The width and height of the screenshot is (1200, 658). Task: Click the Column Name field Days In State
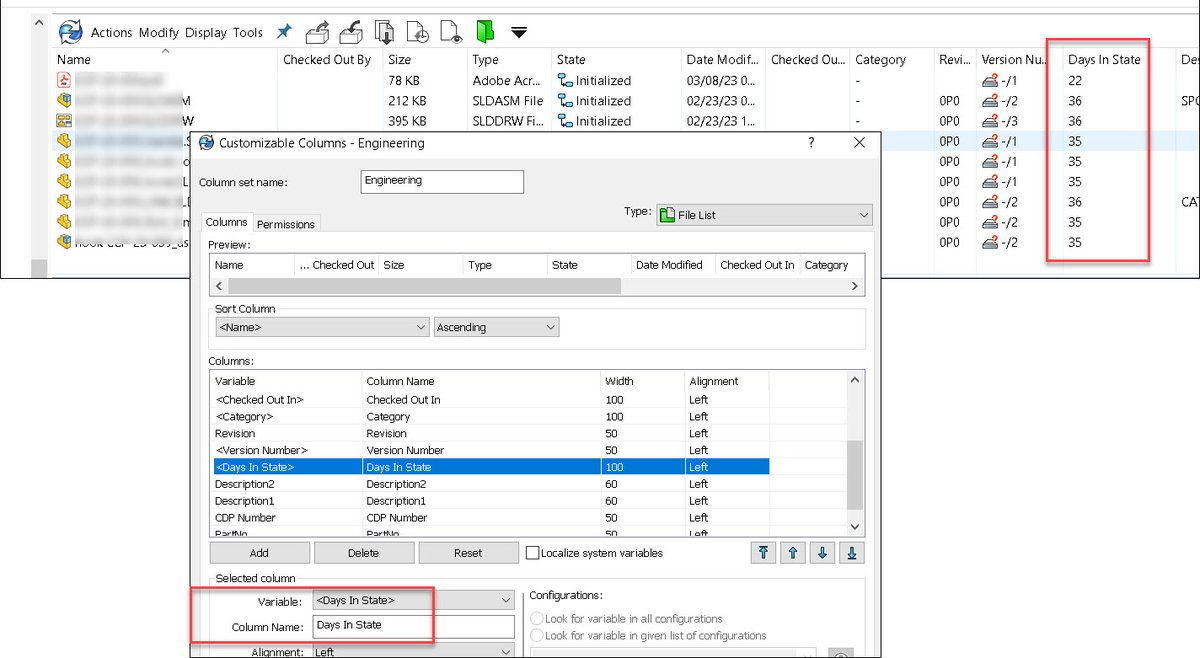tap(414, 625)
